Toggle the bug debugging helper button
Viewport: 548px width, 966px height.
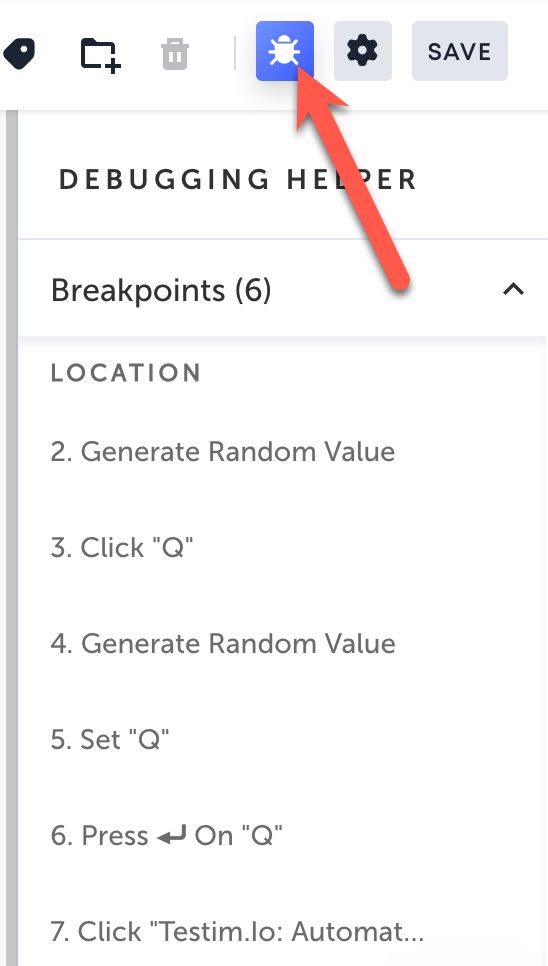tap(284, 51)
